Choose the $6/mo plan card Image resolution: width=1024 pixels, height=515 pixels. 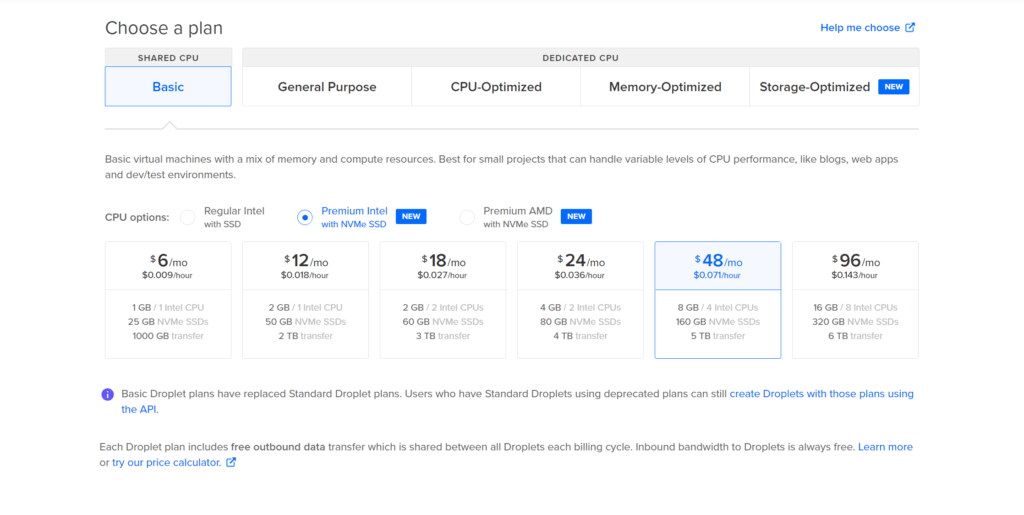pyautogui.click(x=168, y=299)
